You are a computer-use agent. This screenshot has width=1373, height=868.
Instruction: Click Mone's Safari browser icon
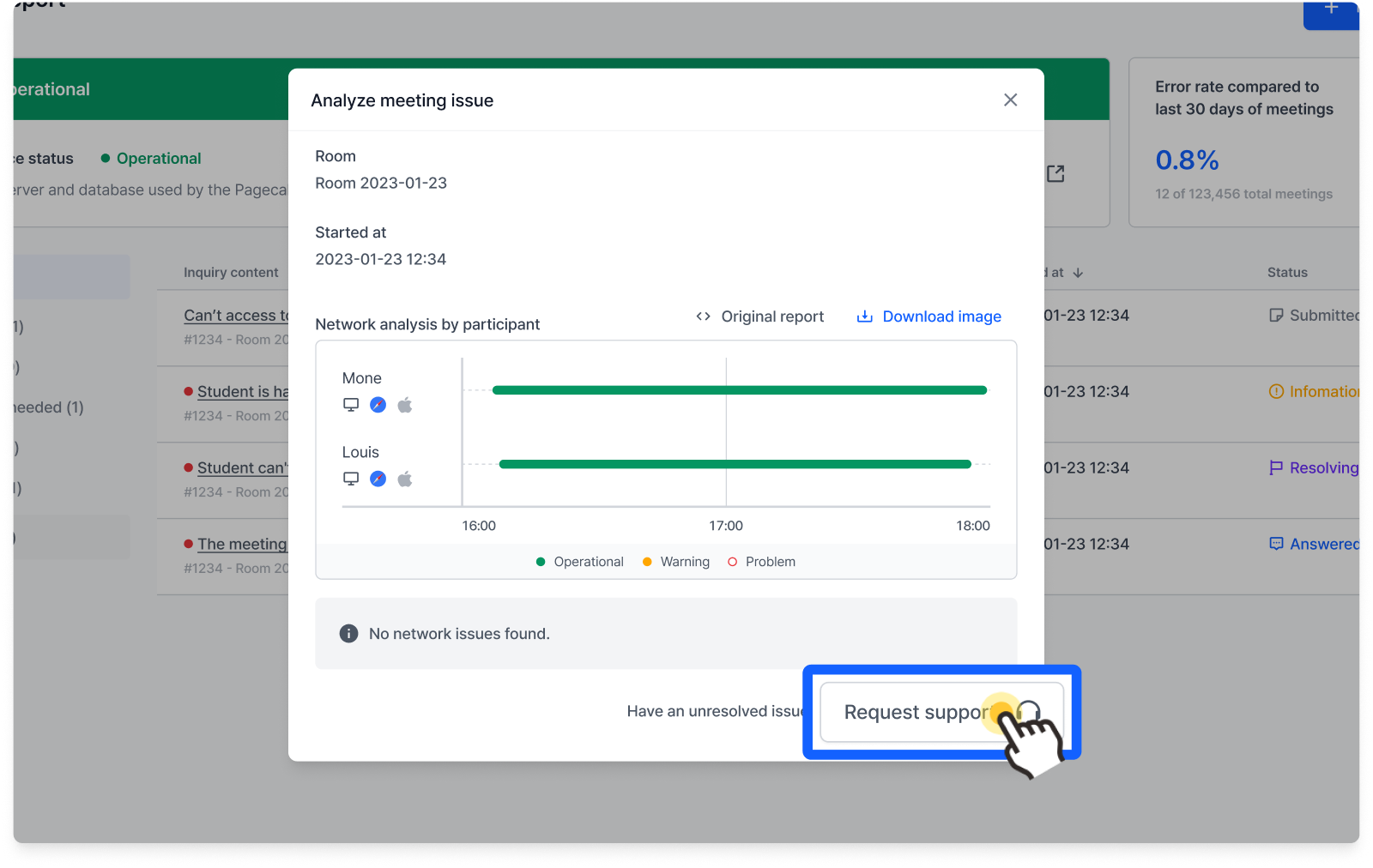(378, 405)
